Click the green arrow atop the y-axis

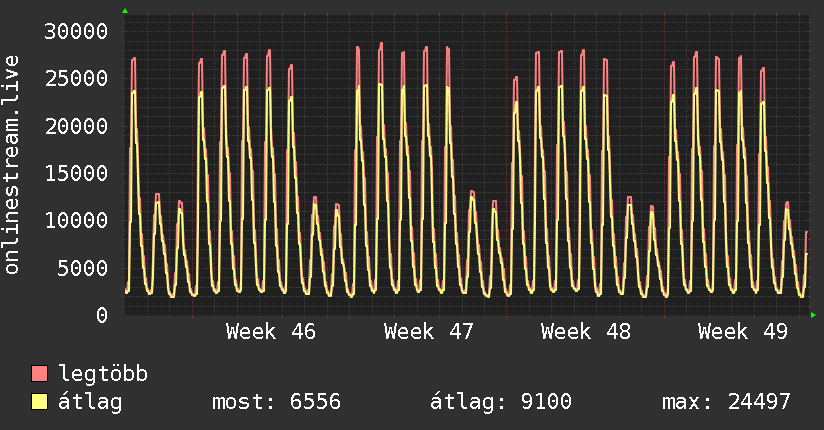[125, 11]
